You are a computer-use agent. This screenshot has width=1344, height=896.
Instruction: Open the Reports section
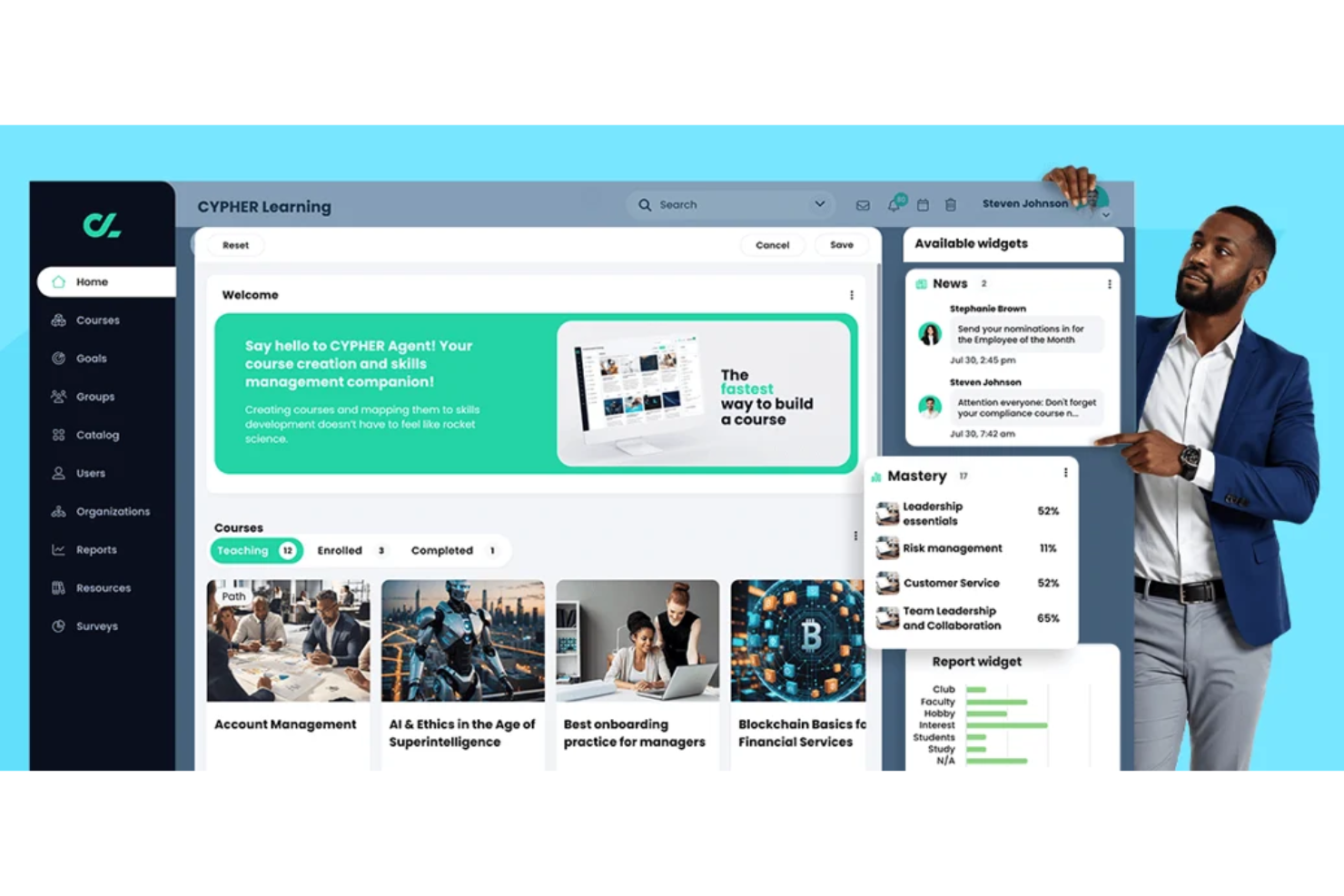96,549
